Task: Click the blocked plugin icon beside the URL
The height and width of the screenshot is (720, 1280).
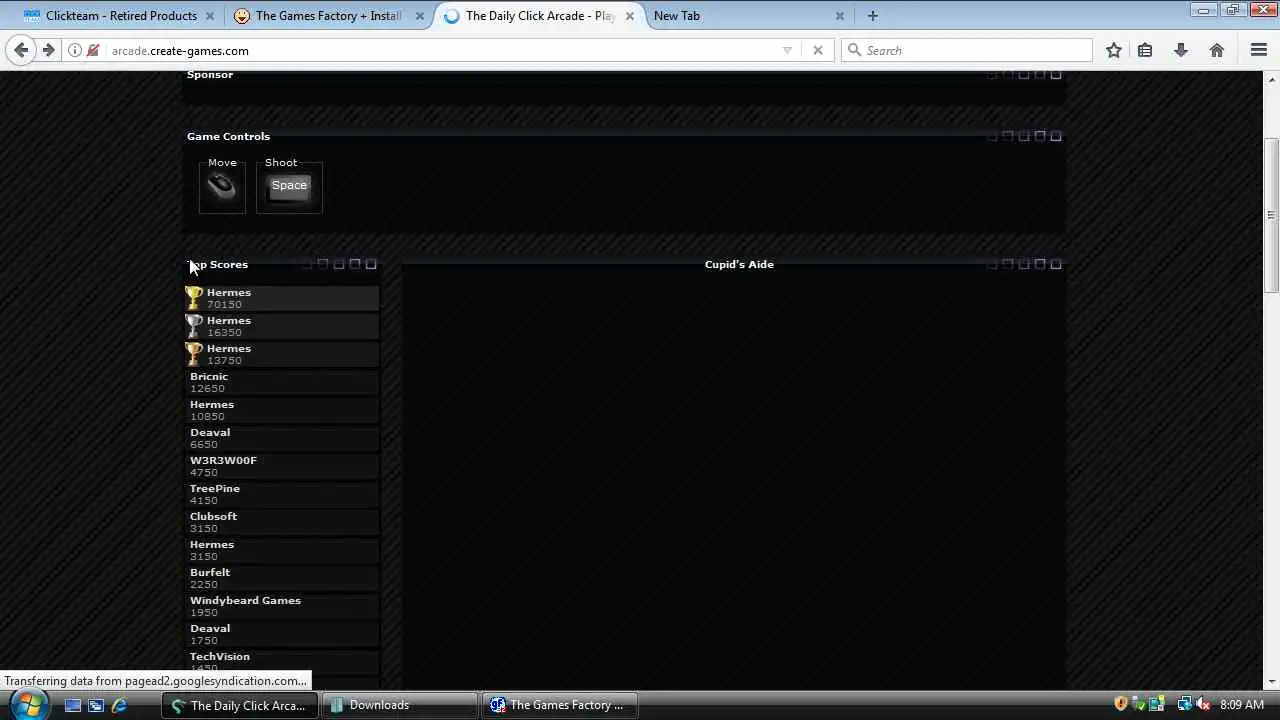Action: [93, 50]
